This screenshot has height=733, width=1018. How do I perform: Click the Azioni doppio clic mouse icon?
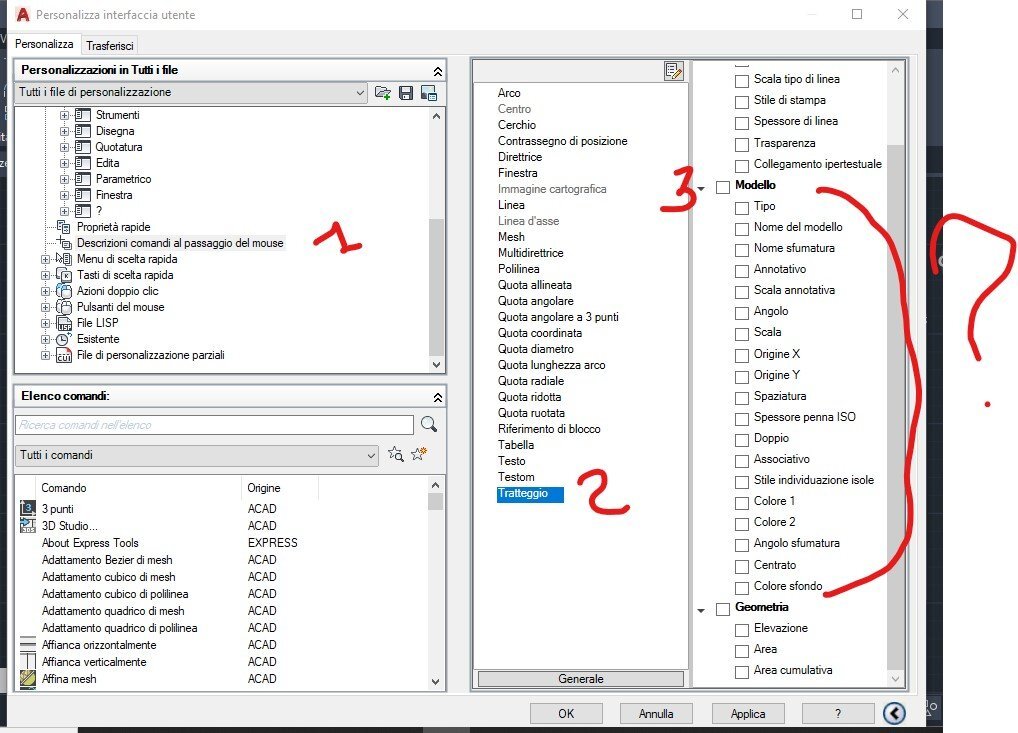64,291
